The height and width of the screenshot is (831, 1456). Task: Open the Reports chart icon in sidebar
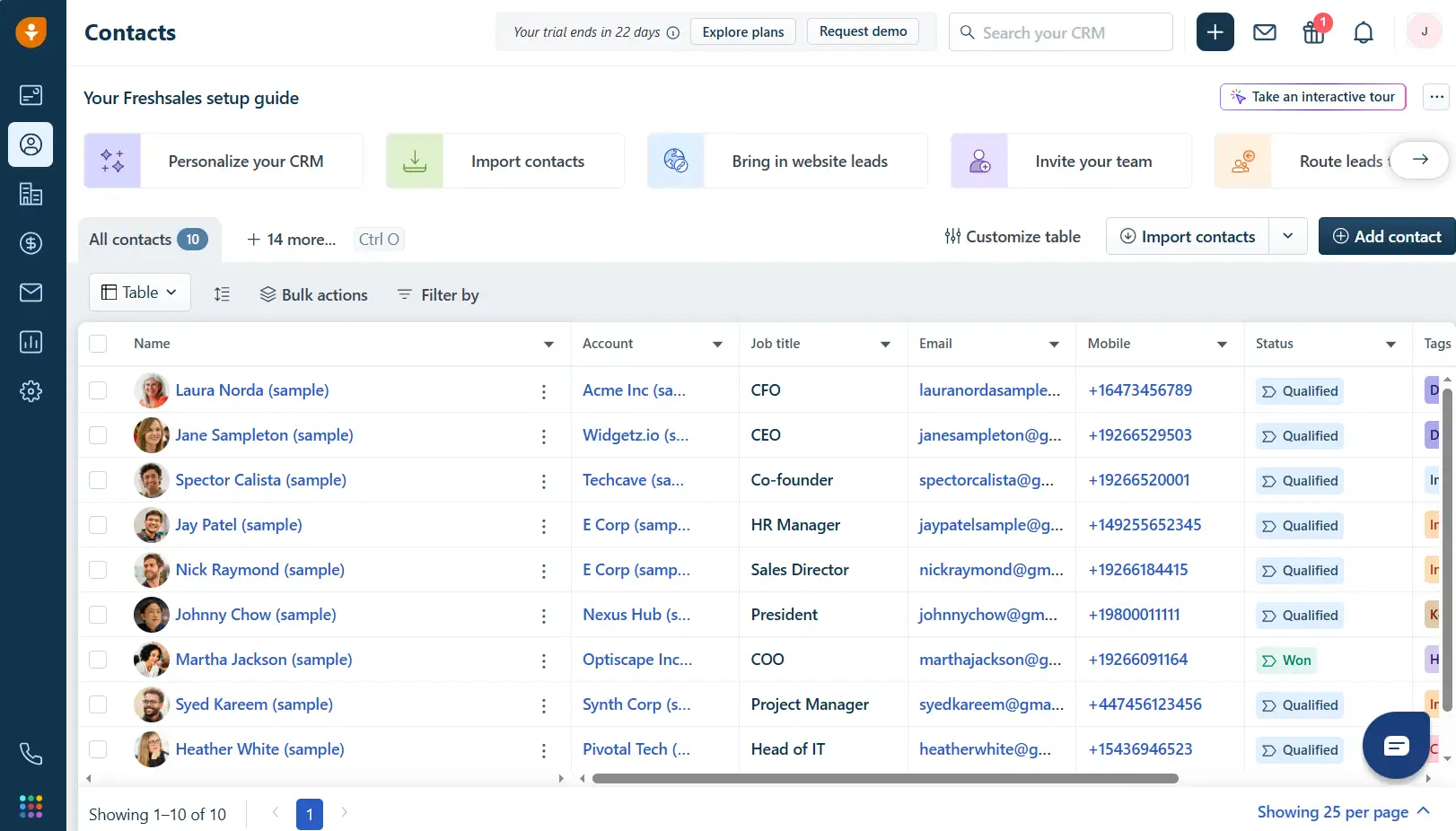click(x=31, y=342)
